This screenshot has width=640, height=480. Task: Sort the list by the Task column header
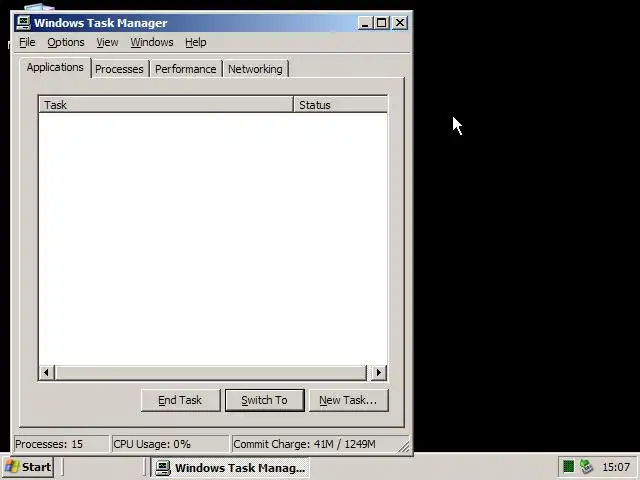point(166,105)
